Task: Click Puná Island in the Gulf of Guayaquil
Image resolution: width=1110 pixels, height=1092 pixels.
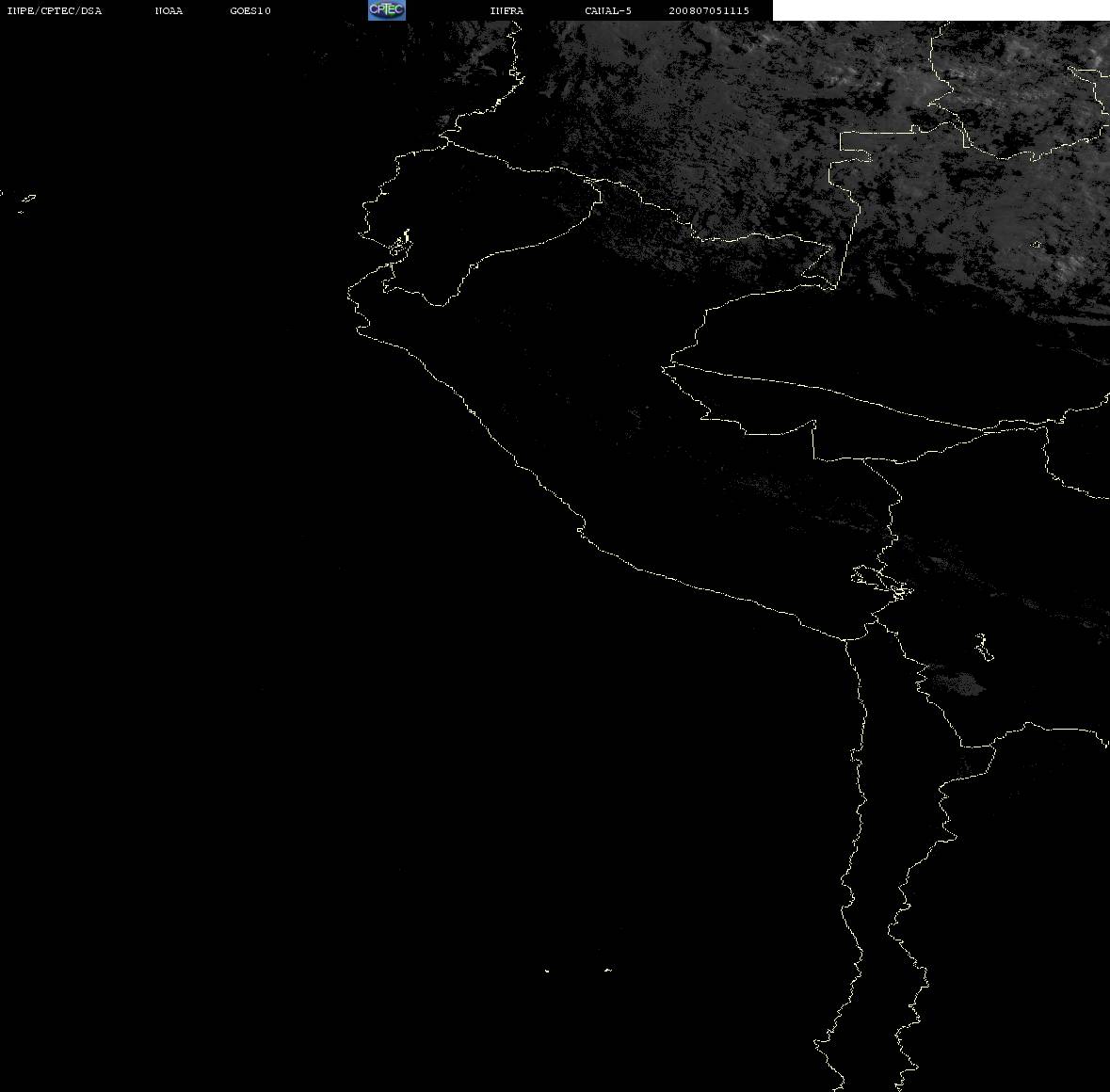Action: tap(401, 244)
